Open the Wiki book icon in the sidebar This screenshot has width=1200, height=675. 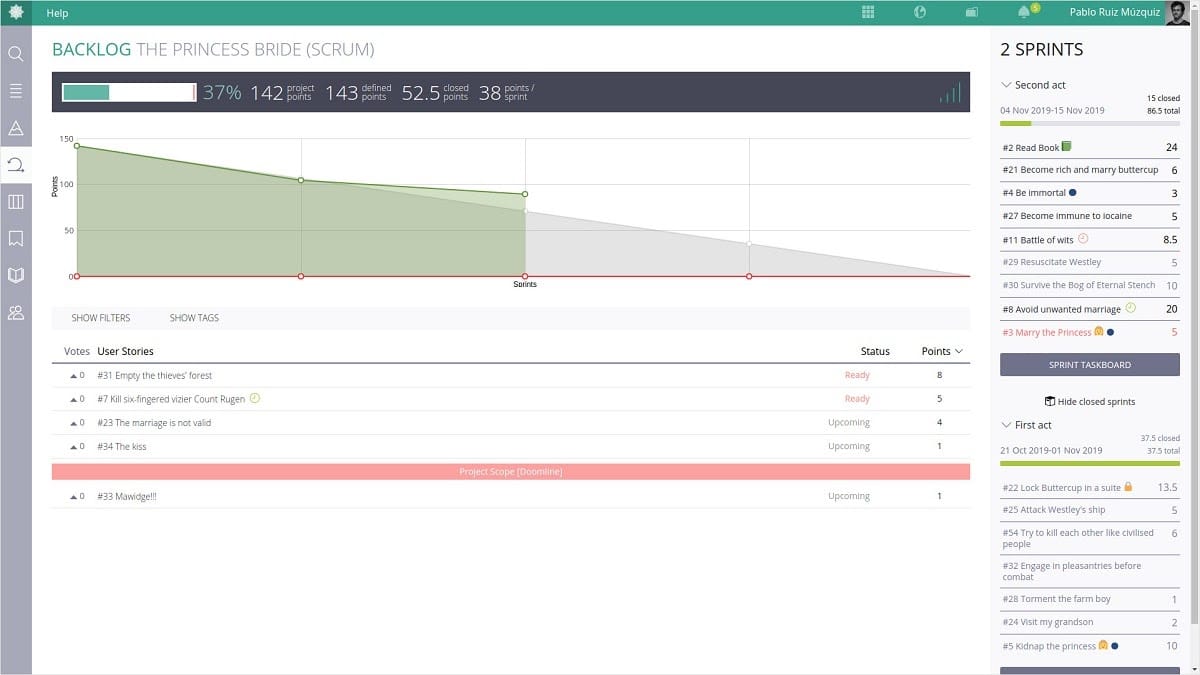point(16,275)
